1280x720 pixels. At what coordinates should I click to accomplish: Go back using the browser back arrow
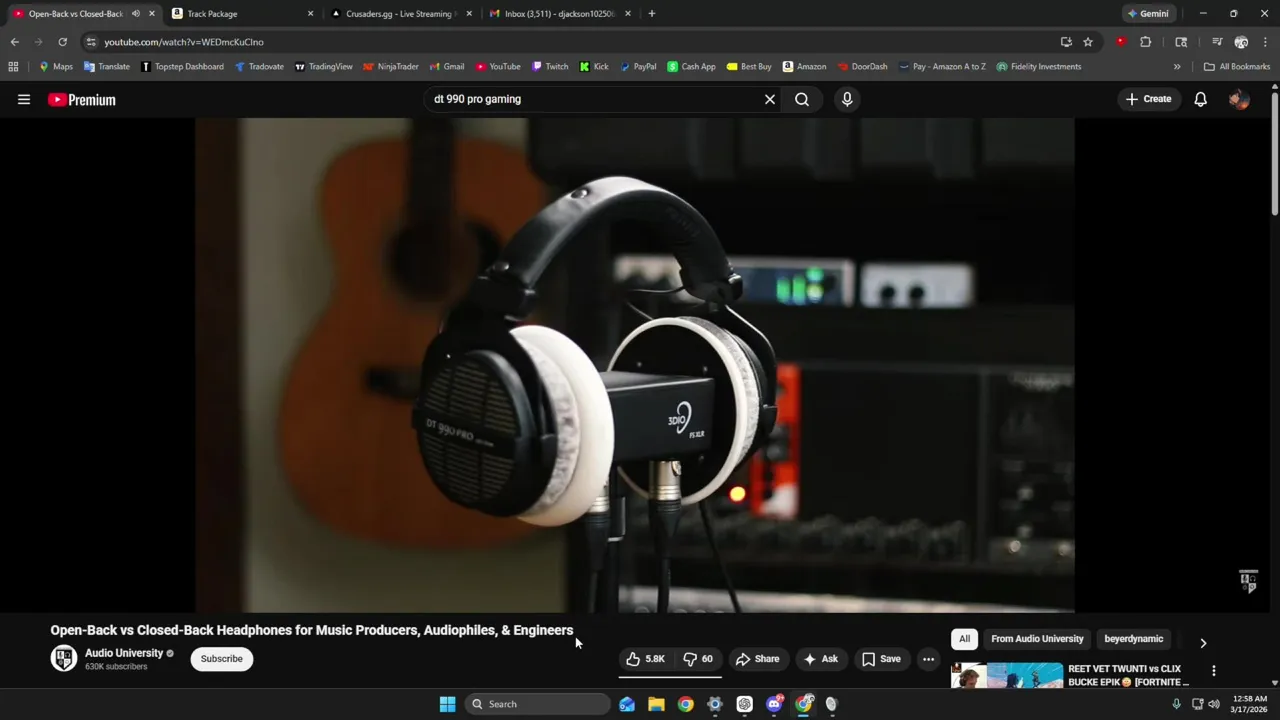coord(15,42)
